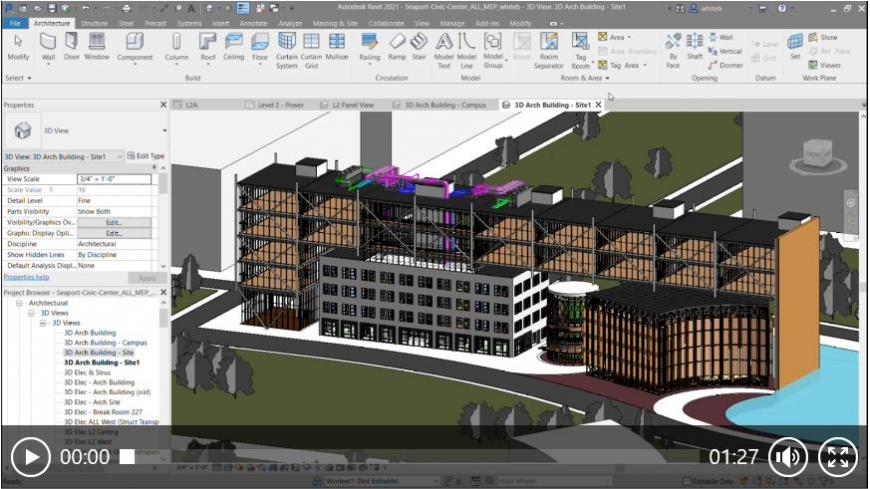Select 3D Arch Building - Campus in browser
The height and width of the screenshot is (489, 870).
coord(105,342)
